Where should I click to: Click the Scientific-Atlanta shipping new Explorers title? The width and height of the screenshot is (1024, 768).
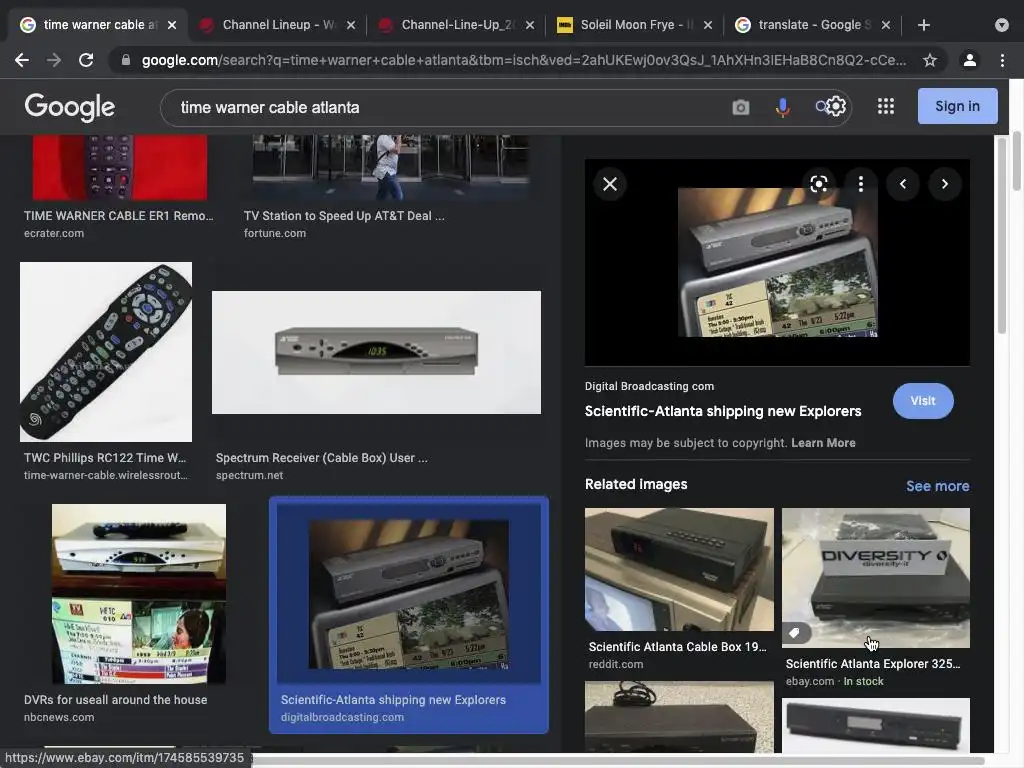point(723,411)
